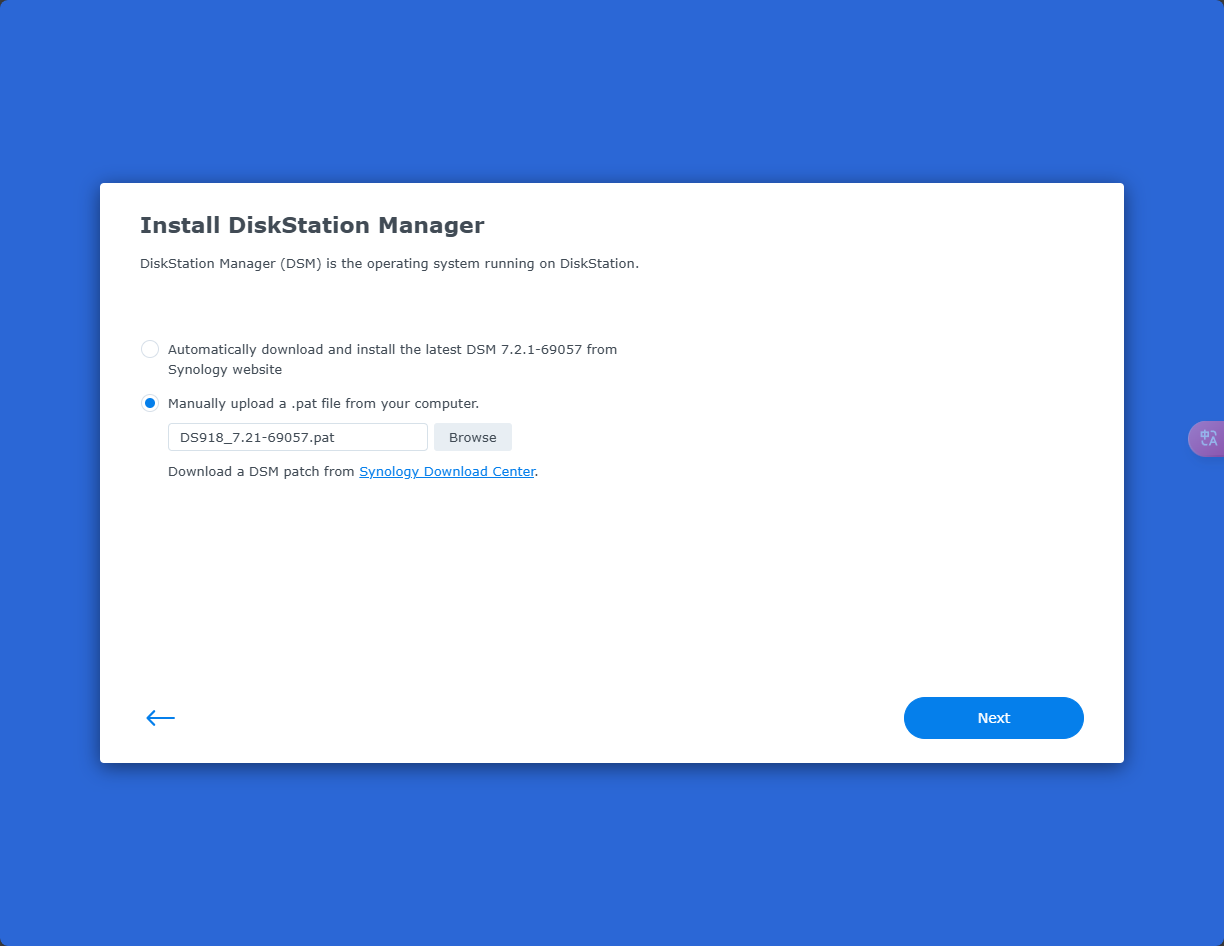The width and height of the screenshot is (1224, 946).
Task: Select automatic download of latest DSM option
Action: [150, 349]
